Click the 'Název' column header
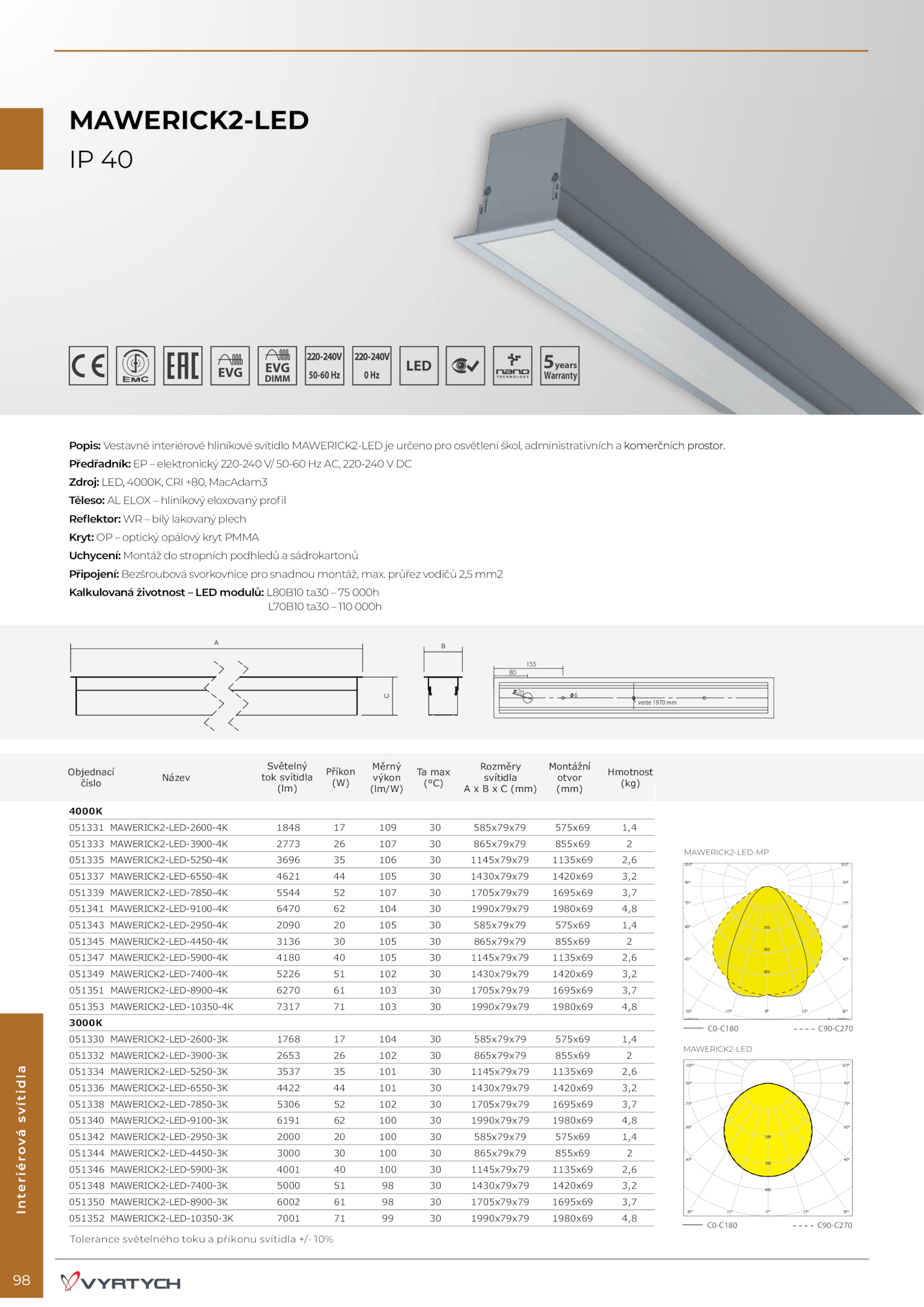 (x=176, y=777)
